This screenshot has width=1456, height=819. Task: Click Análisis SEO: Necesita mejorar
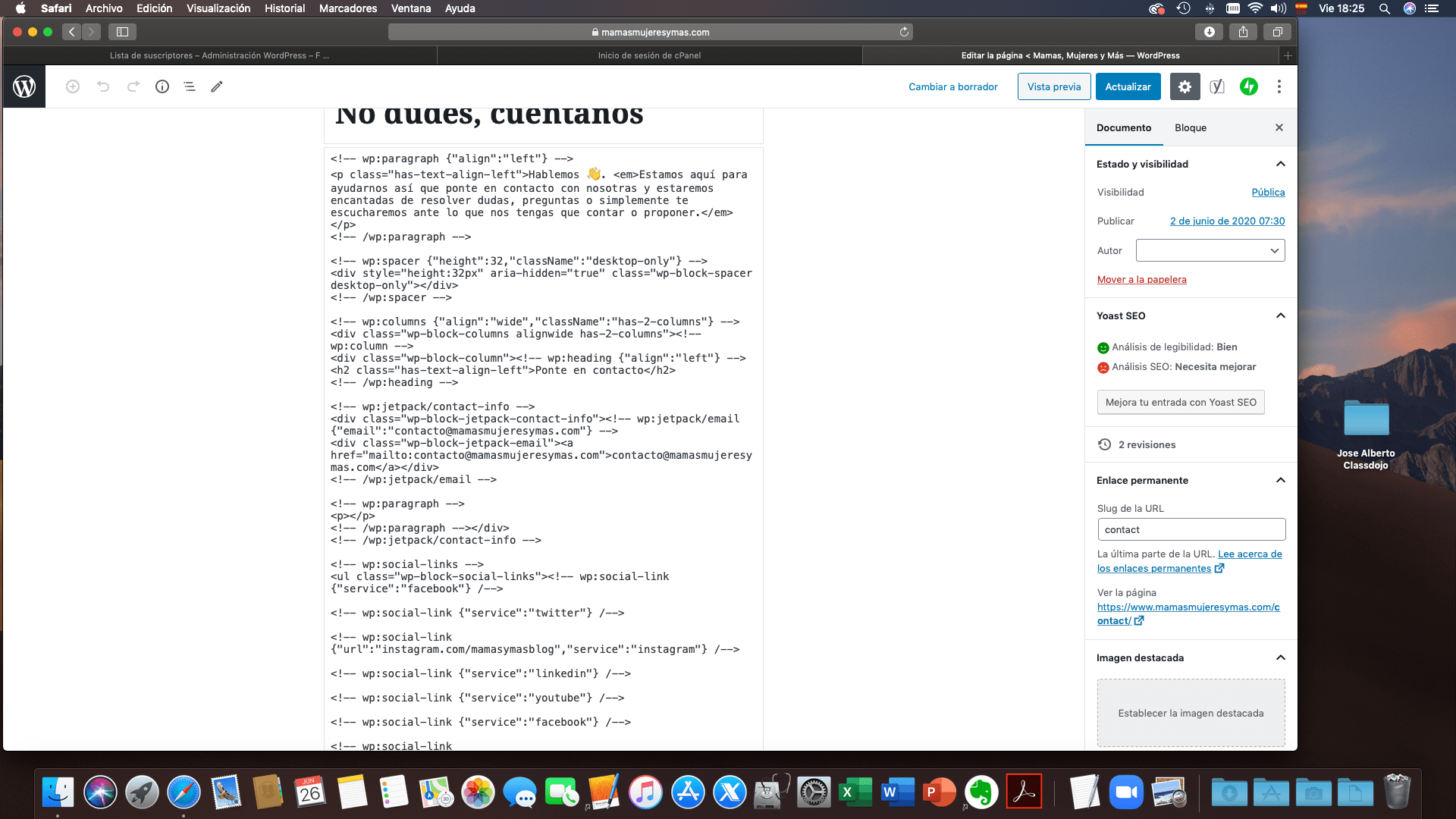[x=1176, y=367]
